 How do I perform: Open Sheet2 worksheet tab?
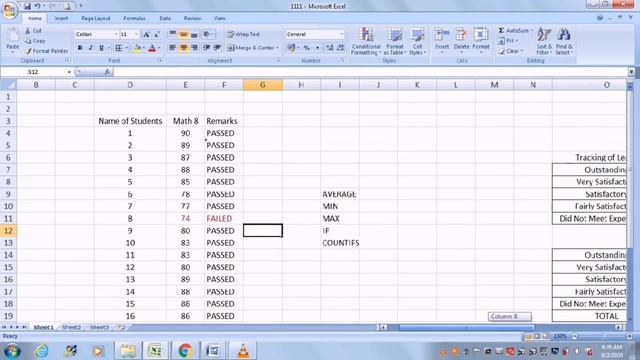[x=71, y=327]
